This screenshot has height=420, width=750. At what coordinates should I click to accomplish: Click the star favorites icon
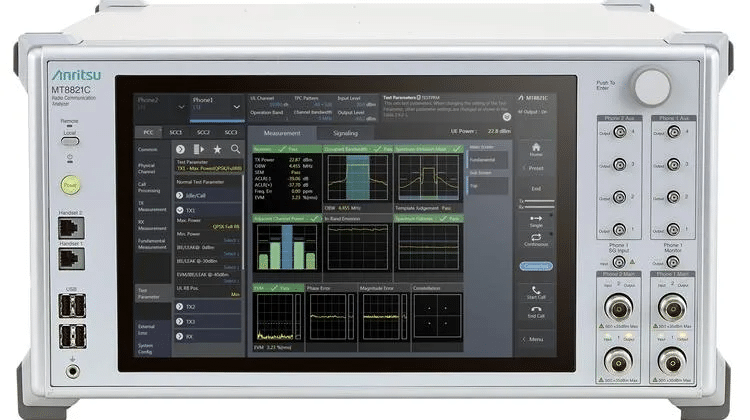click(x=217, y=149)
